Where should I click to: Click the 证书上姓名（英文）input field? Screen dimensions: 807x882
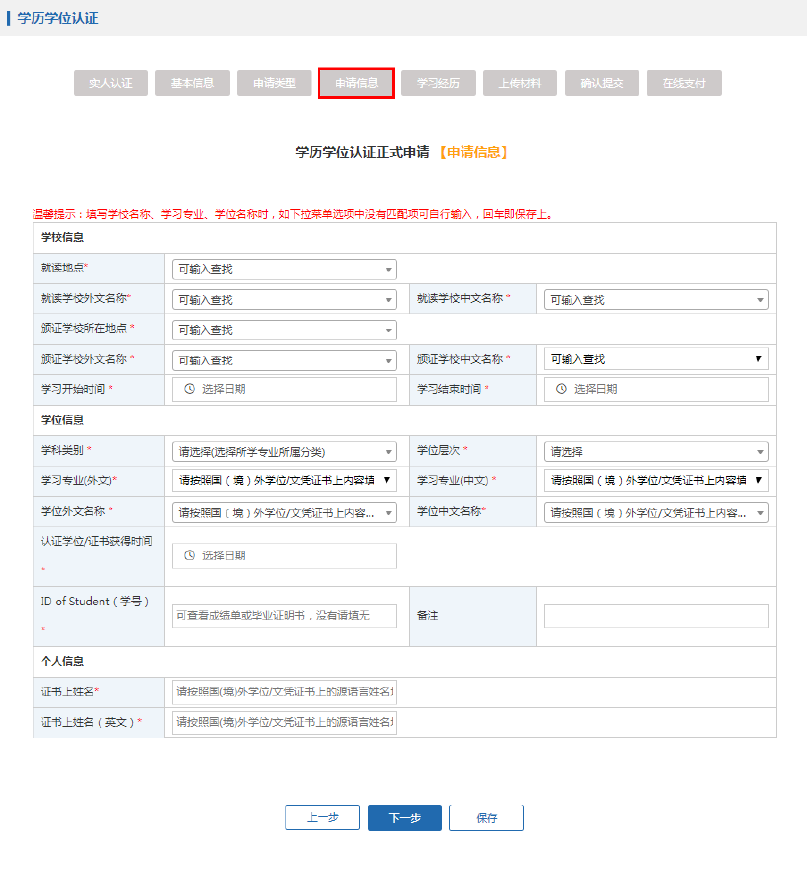[284, 722]
